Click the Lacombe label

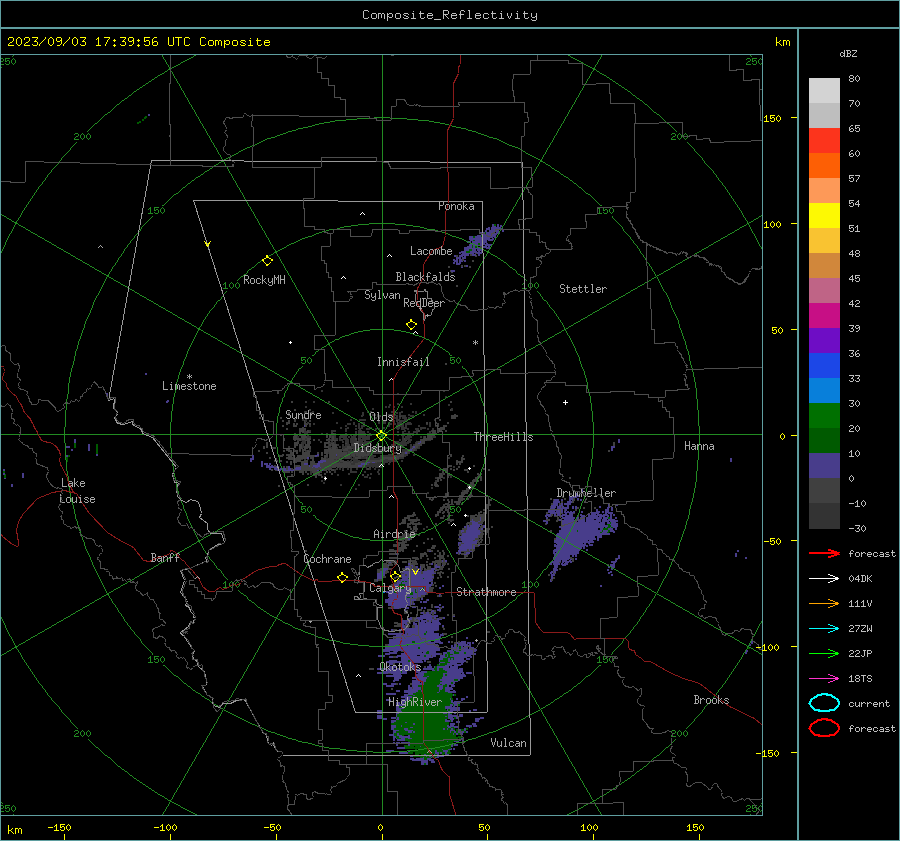431,251
